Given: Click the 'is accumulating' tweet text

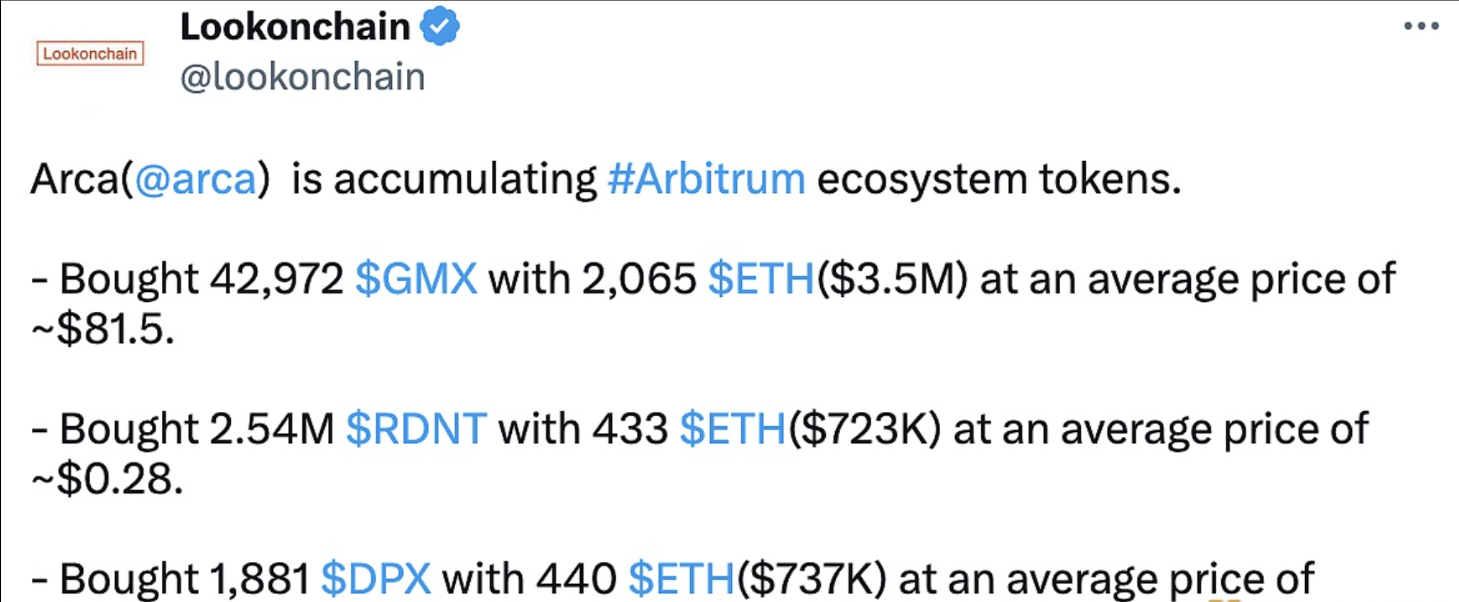Looking at the screenshot, I should pos(445,179).
